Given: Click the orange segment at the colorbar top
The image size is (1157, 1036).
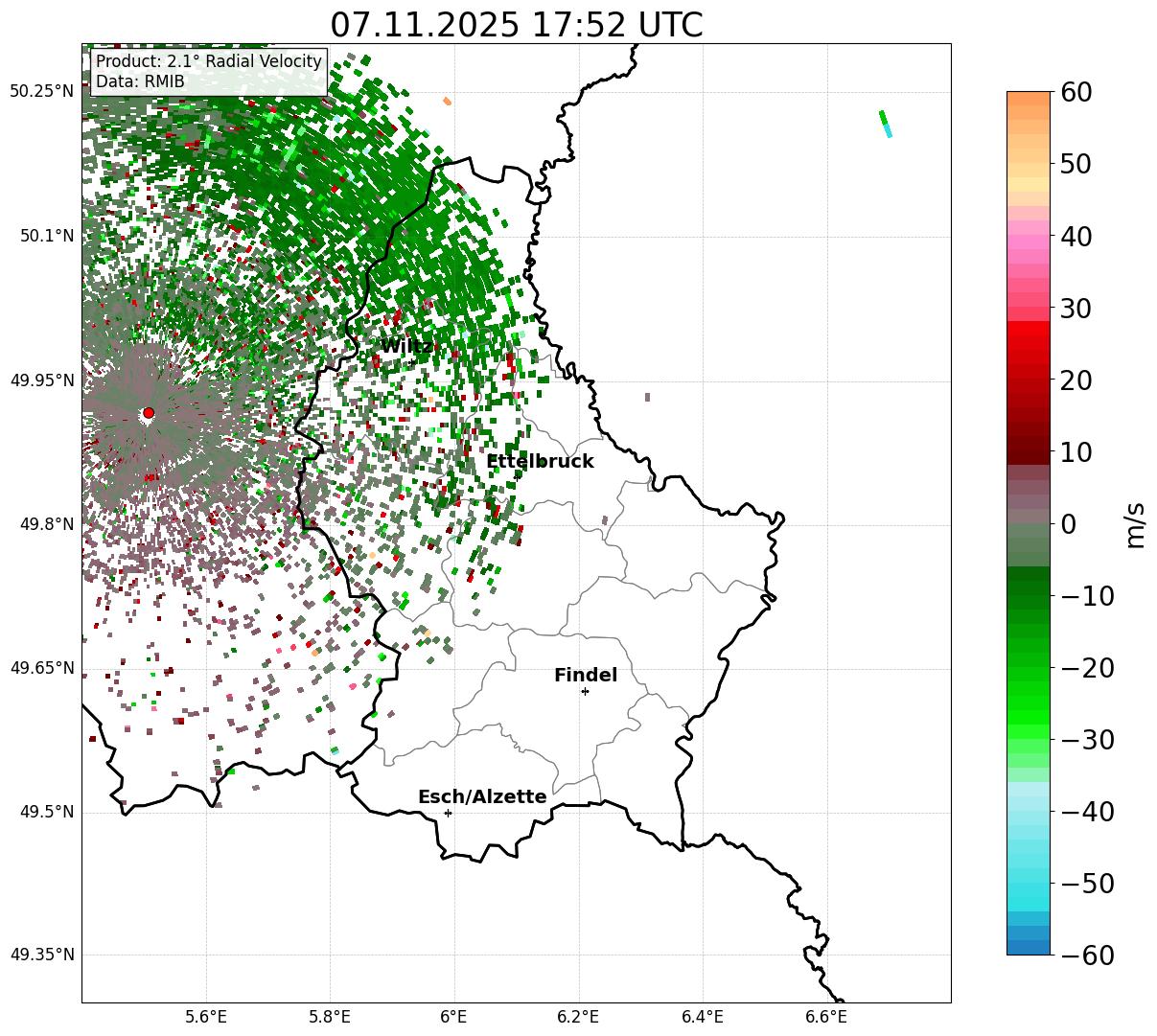Looking at the screenshot, I should pos(1029,99).
